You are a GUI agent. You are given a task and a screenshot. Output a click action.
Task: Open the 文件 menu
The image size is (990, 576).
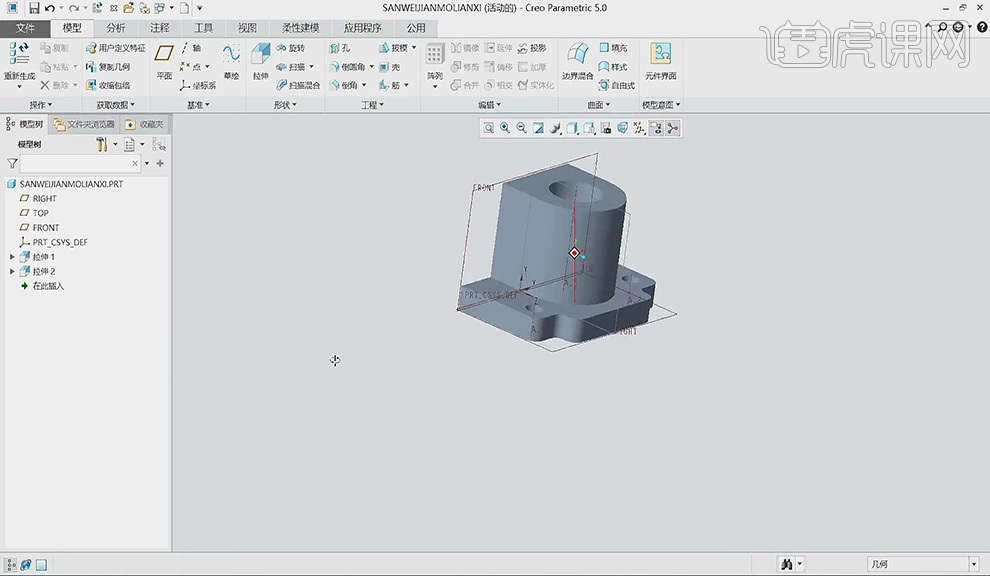coord(24,28)
